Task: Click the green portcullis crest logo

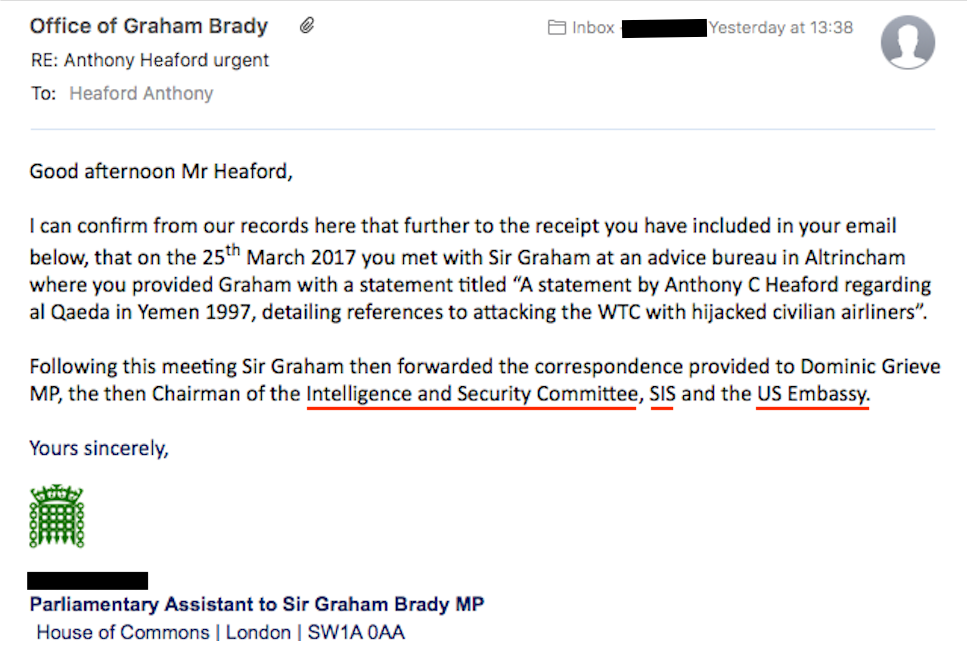Action: pyautogui.click(x=57, y=516)
